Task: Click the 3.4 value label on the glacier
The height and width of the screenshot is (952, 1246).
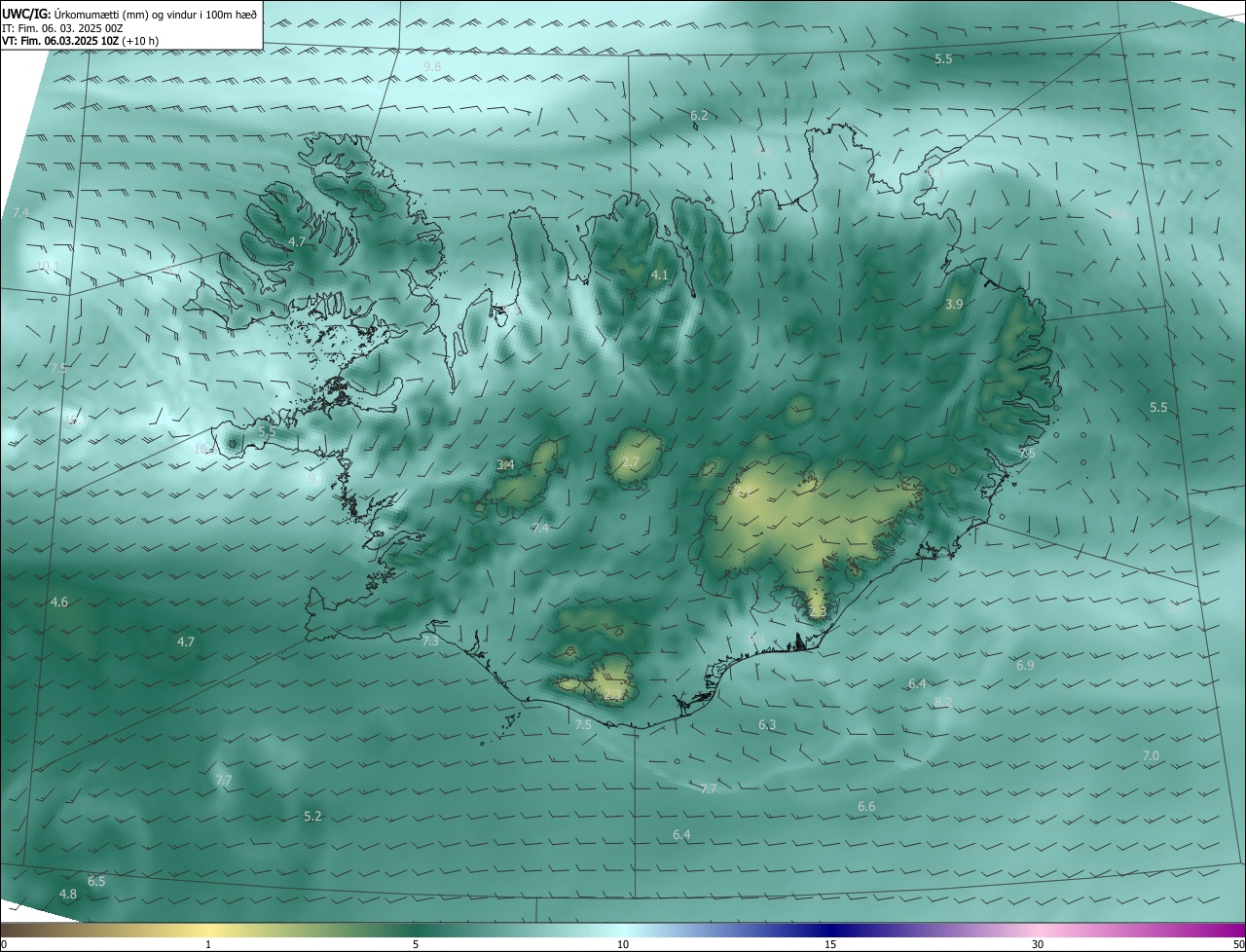Action: tap(505, 465)
